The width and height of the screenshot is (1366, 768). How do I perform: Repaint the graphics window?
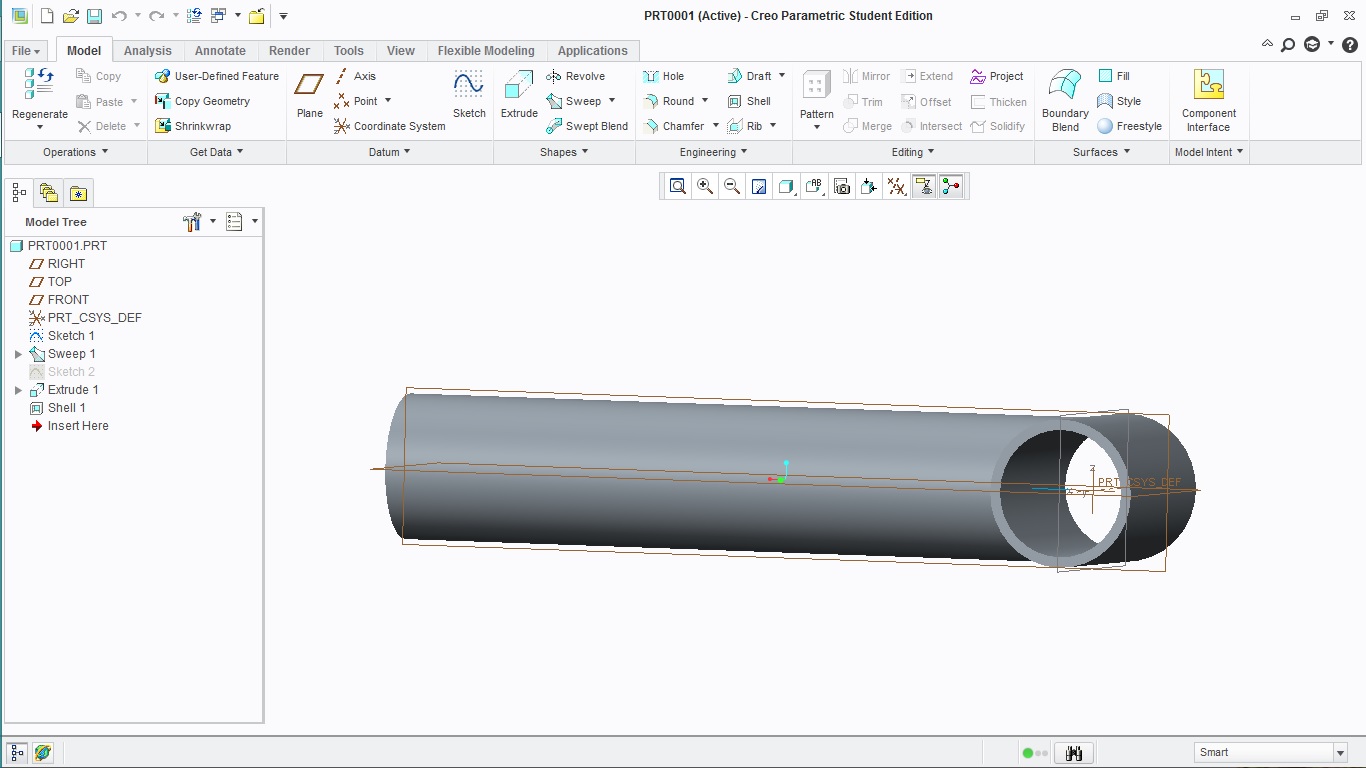coord(759,186)
